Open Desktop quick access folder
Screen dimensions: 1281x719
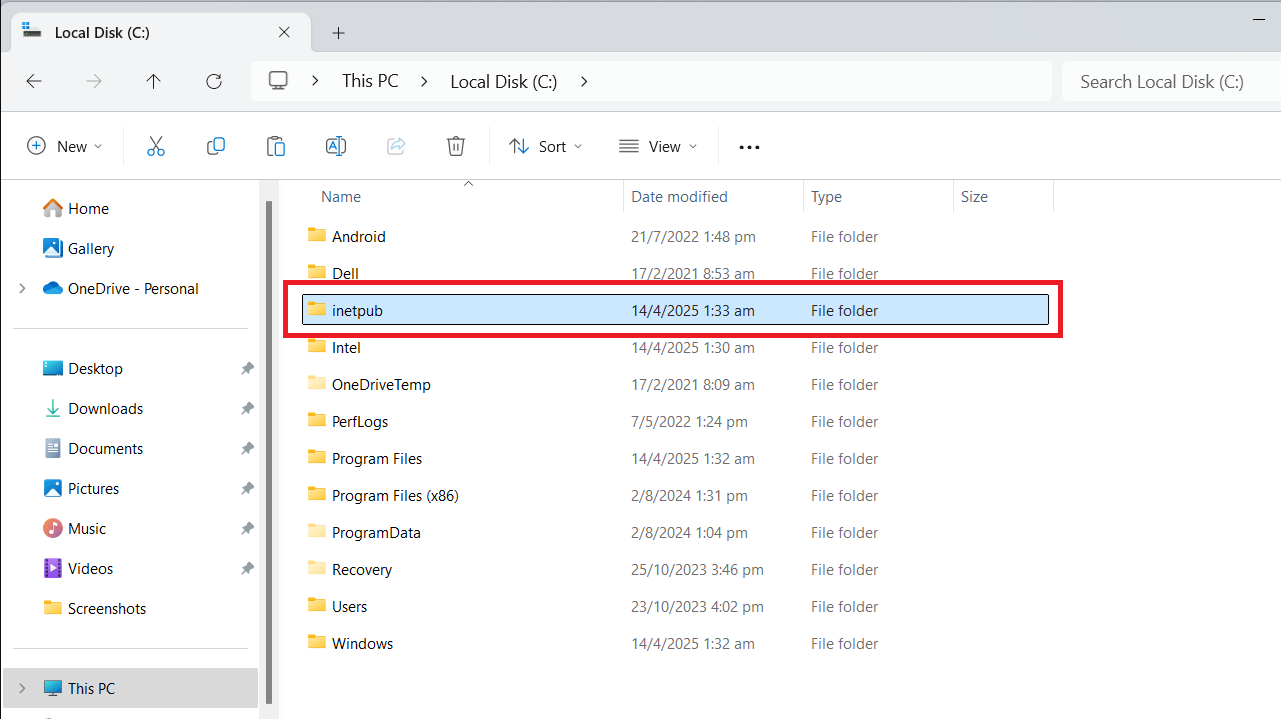pos(83,368)
